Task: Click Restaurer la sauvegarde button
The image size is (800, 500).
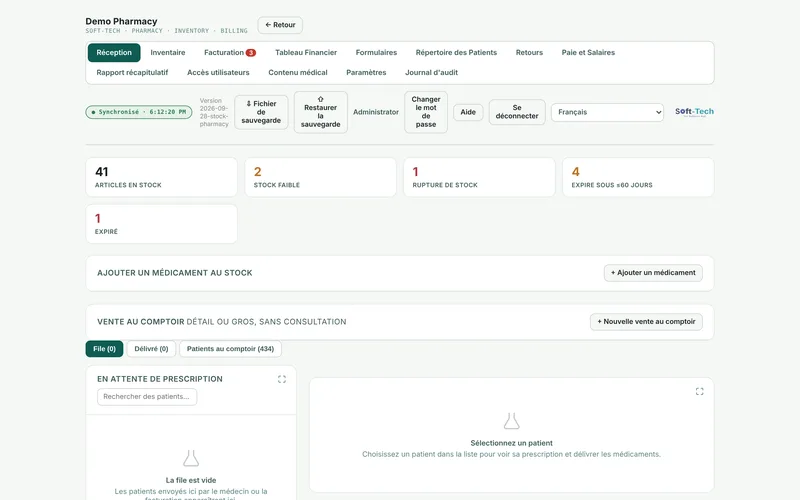Action: click(x=320, y=112)
